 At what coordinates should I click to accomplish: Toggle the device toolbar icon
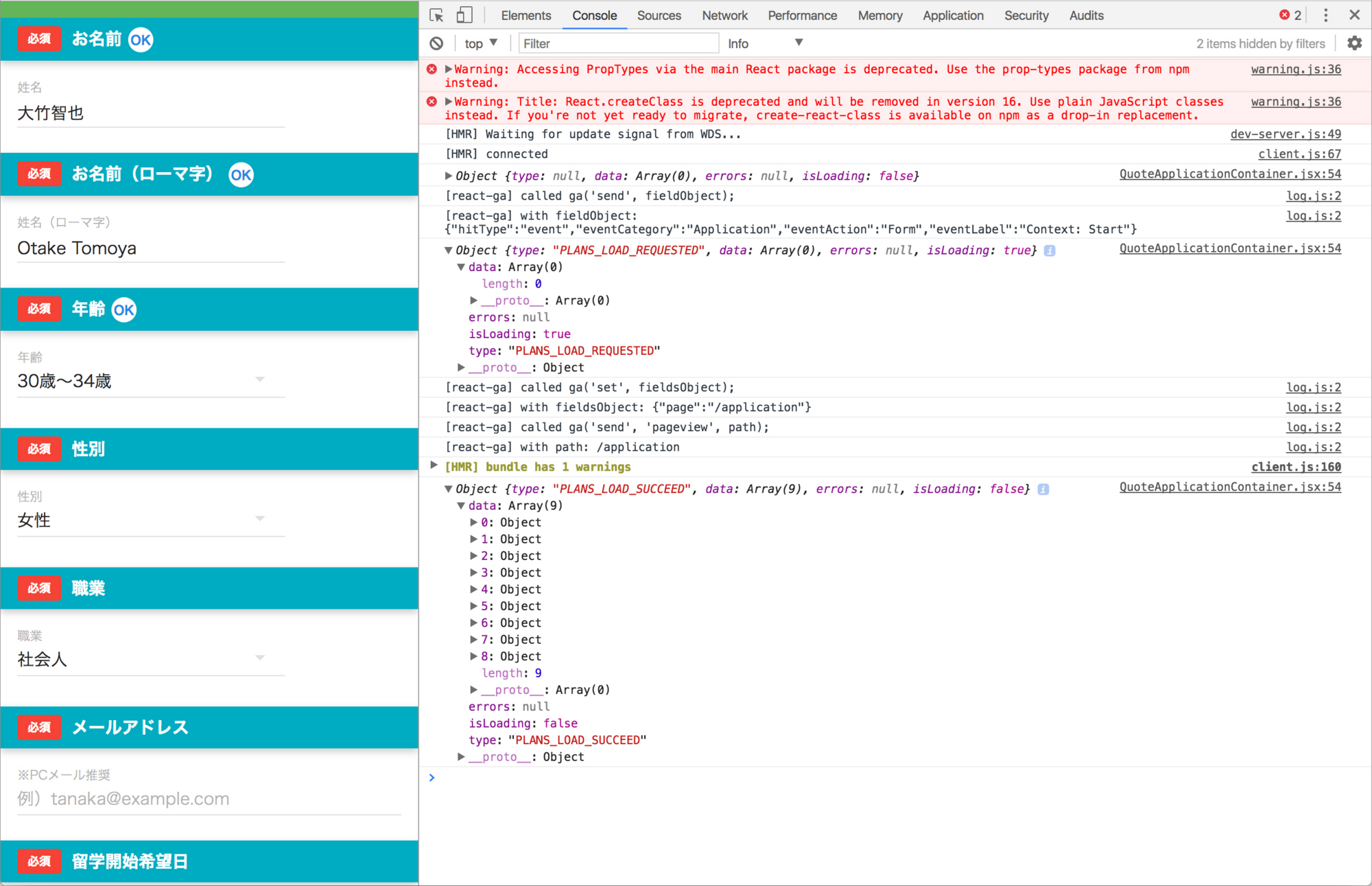(464, 15)
